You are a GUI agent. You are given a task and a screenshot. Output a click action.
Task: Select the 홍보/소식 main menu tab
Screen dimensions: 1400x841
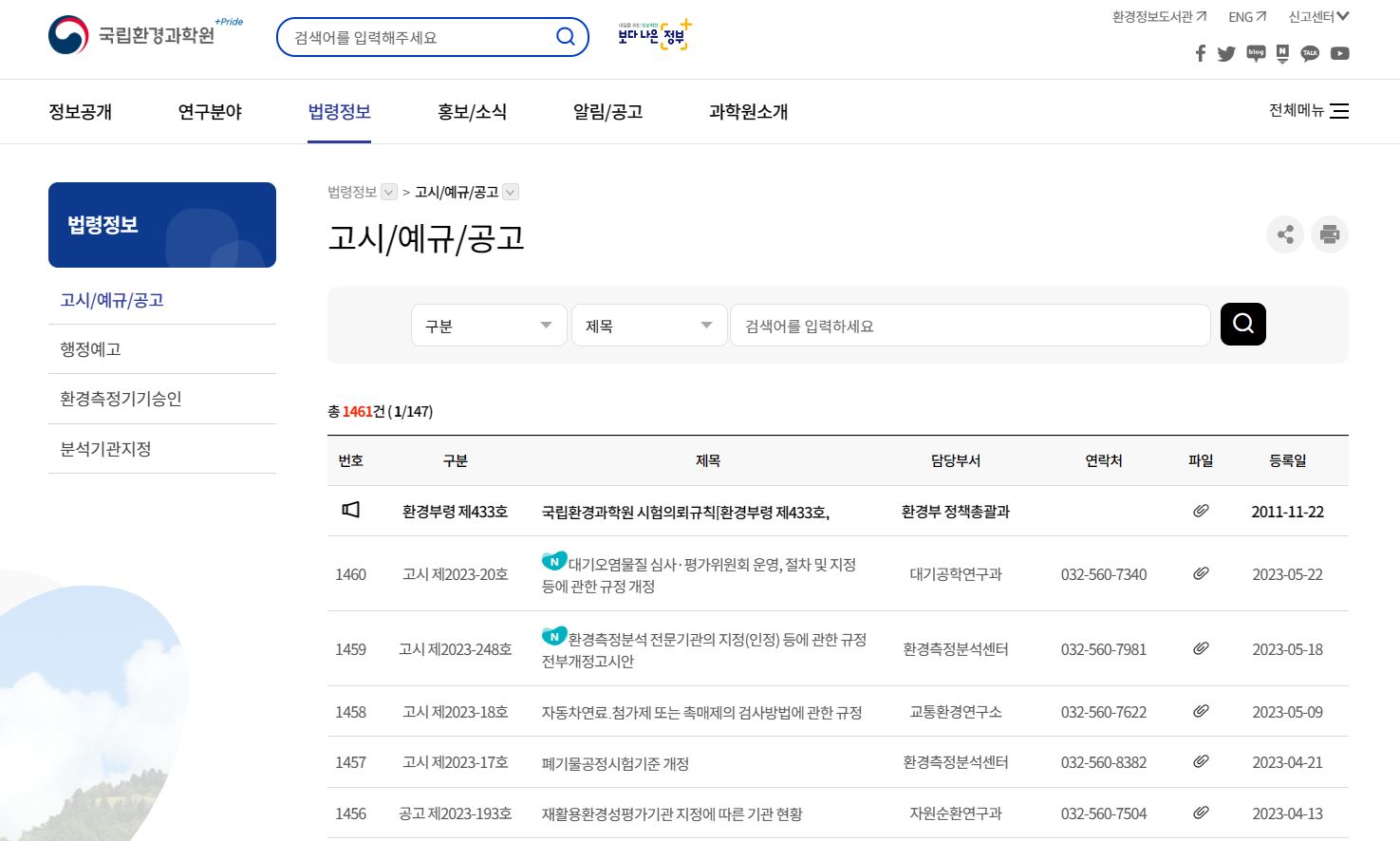pyautogui.click(x=472, y=112)
